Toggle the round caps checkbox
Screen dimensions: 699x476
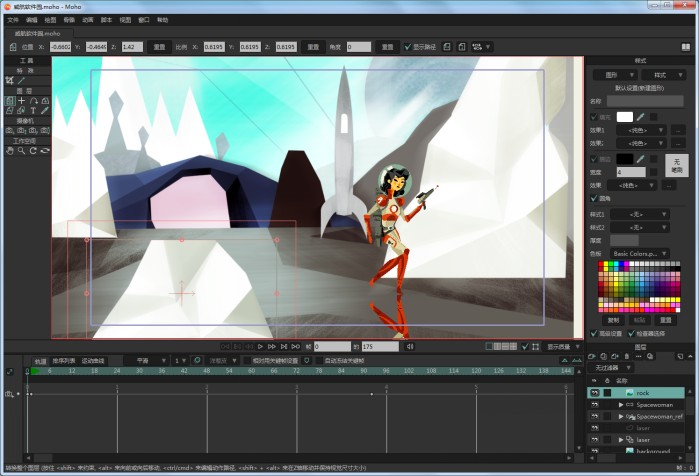pos(594,198)
